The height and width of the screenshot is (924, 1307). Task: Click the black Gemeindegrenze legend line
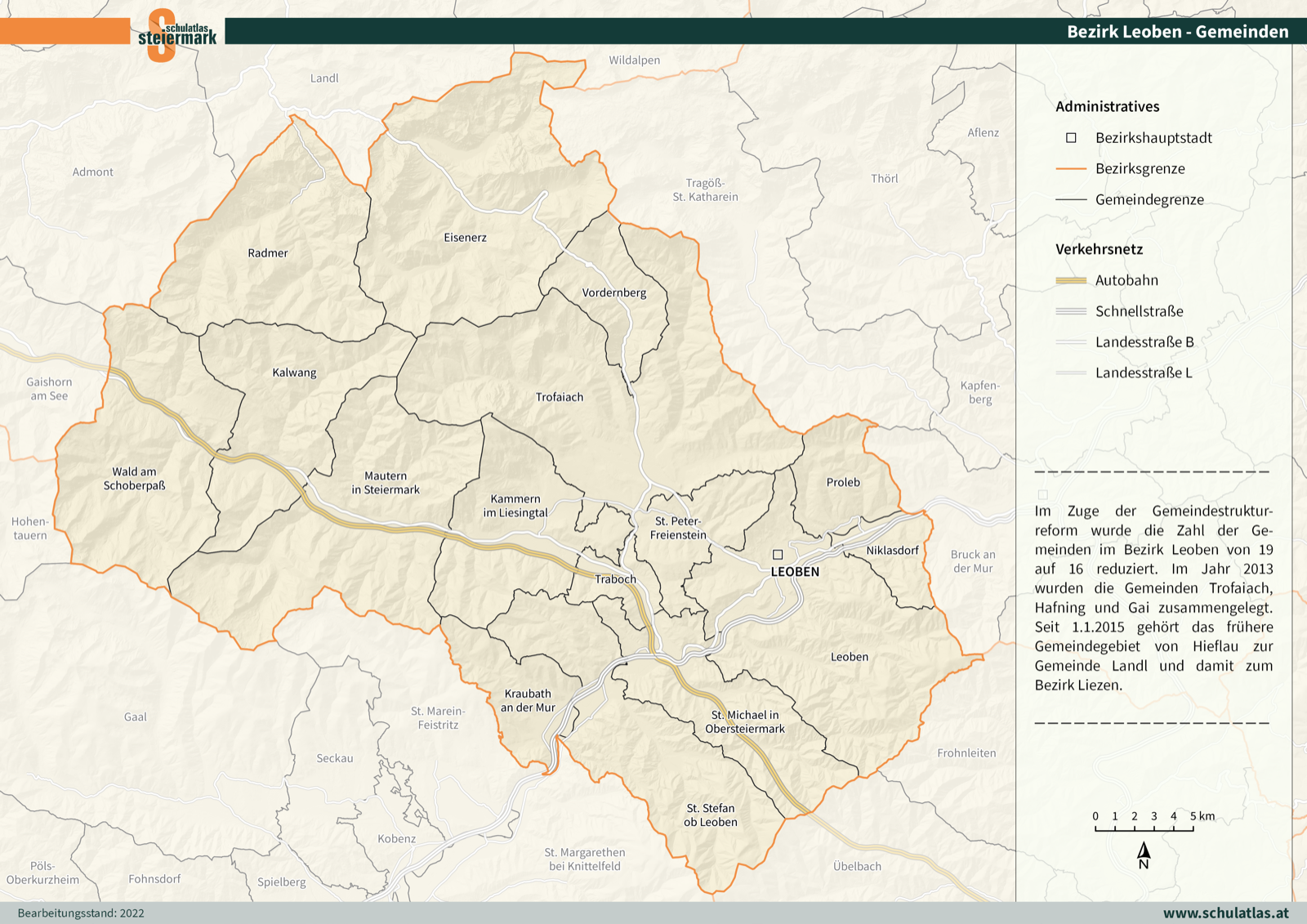coord(1070,200)
